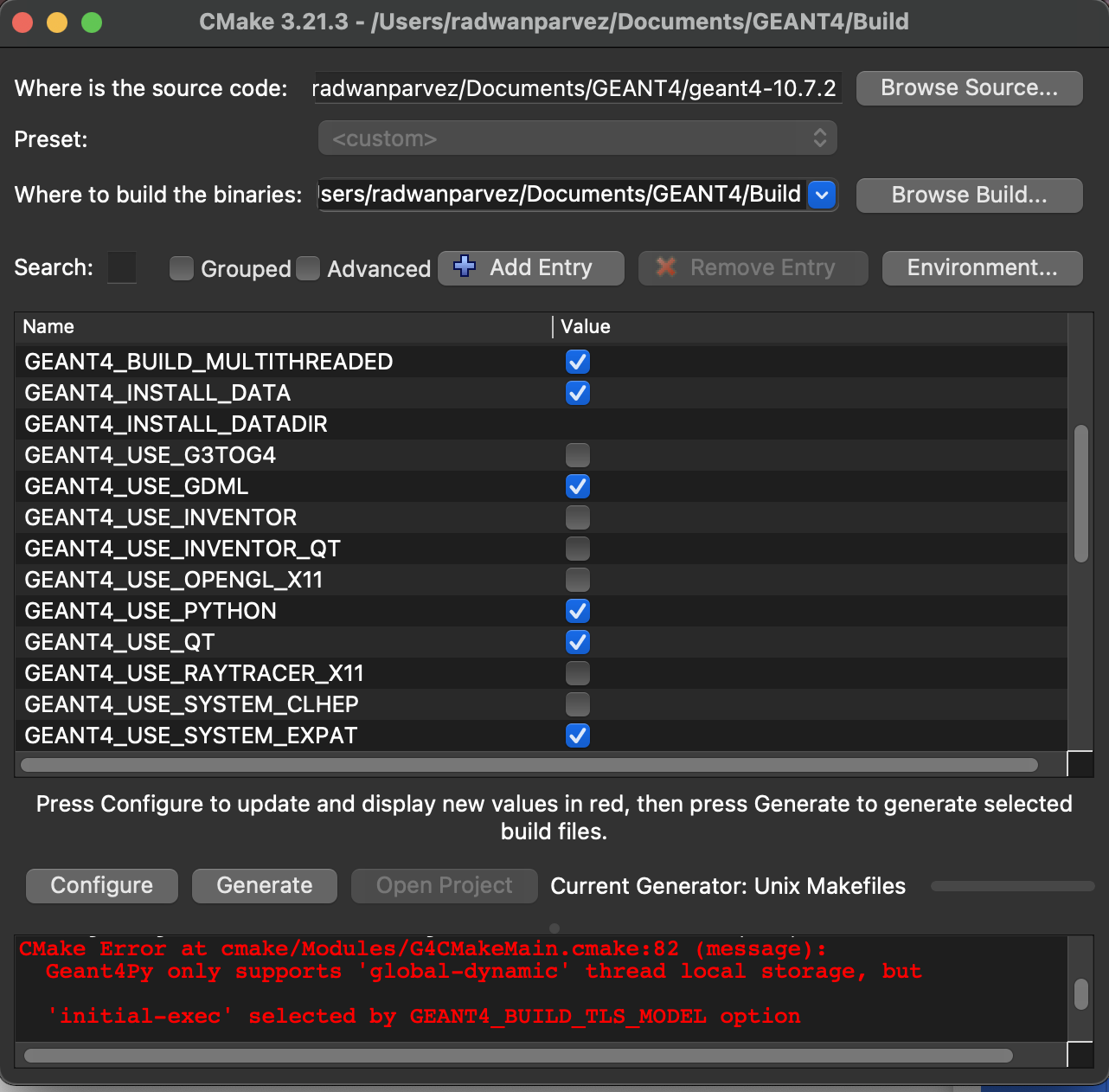
Task: Click Browse Build button
Action: click(x=969, y=196)
